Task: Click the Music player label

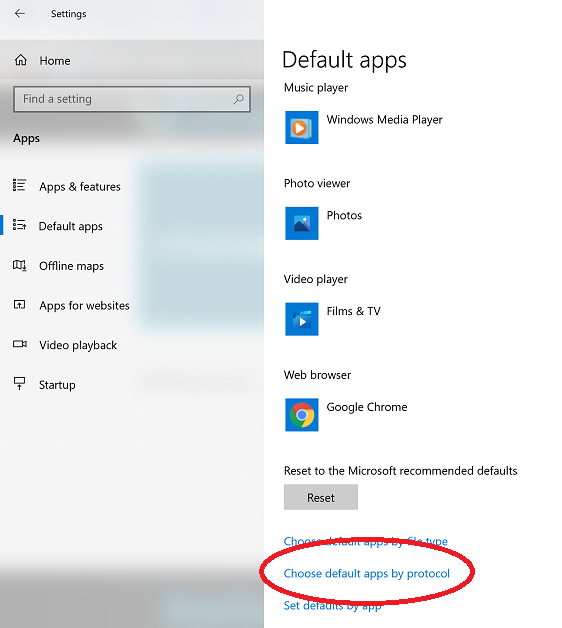Action: pyautogui.click(x=316, y=88)
